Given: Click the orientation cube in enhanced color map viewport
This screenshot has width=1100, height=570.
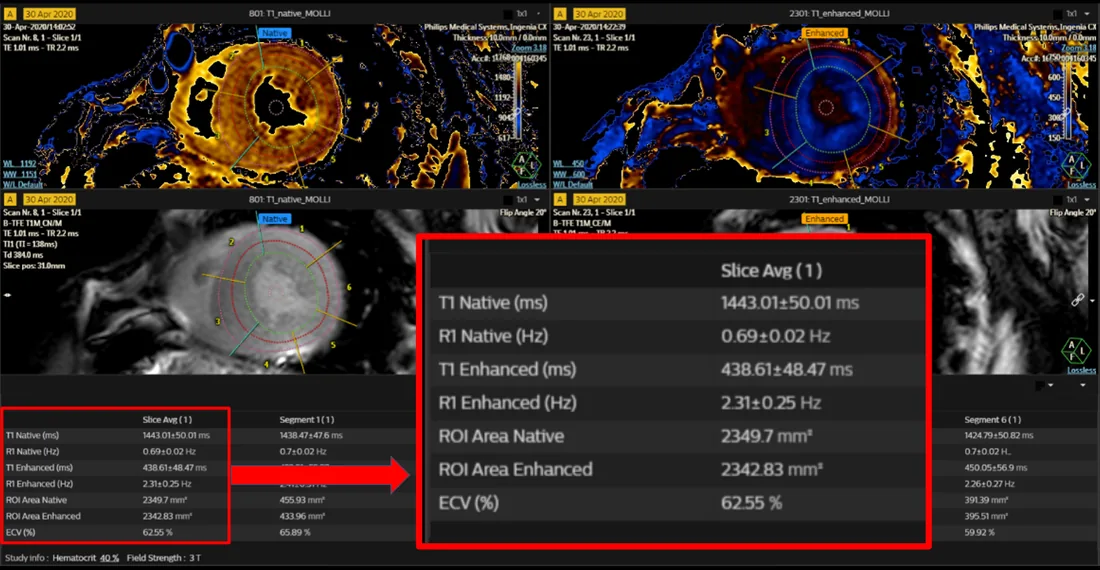Looking at the screenshot, I should tap(1075, 165).
